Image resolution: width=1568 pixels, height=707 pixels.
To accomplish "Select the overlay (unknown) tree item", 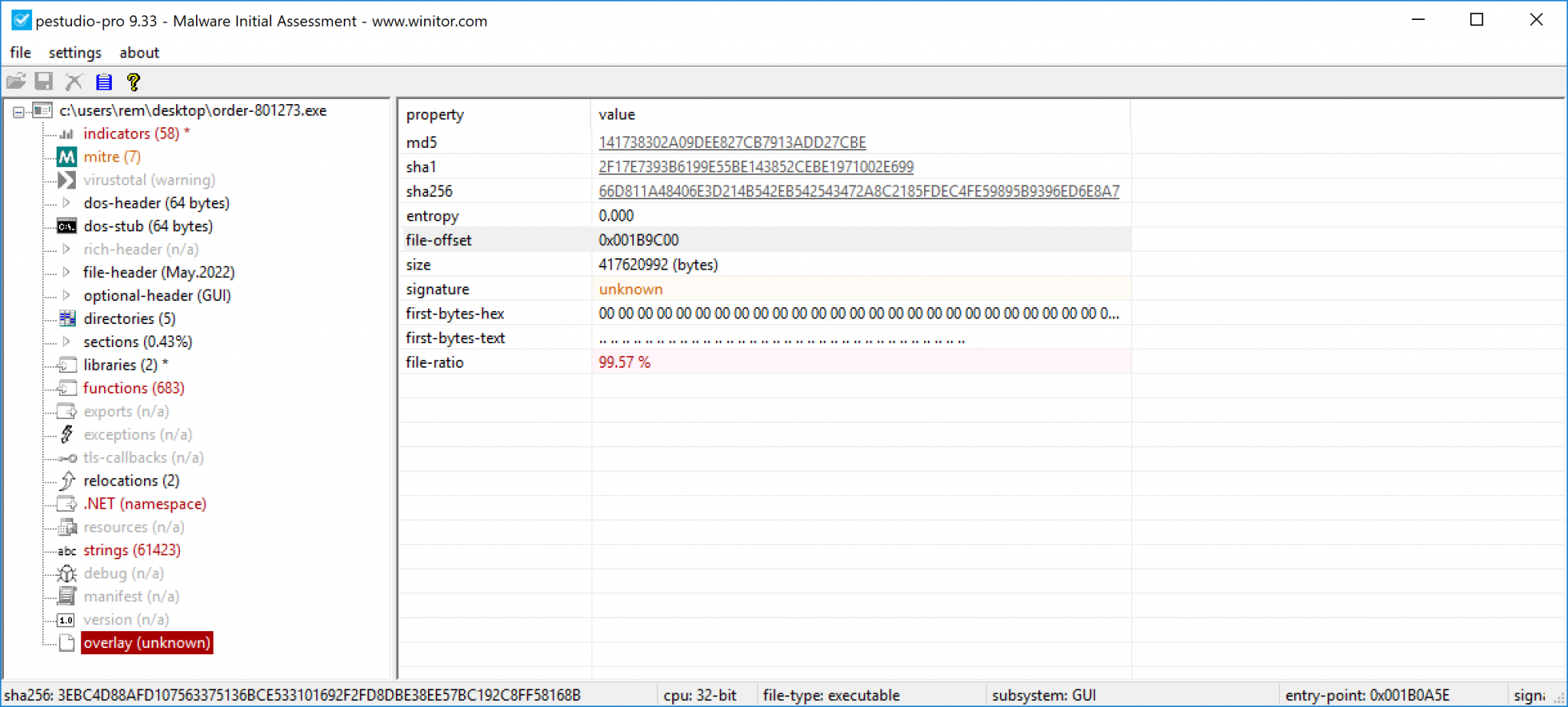I will point(146,643).
